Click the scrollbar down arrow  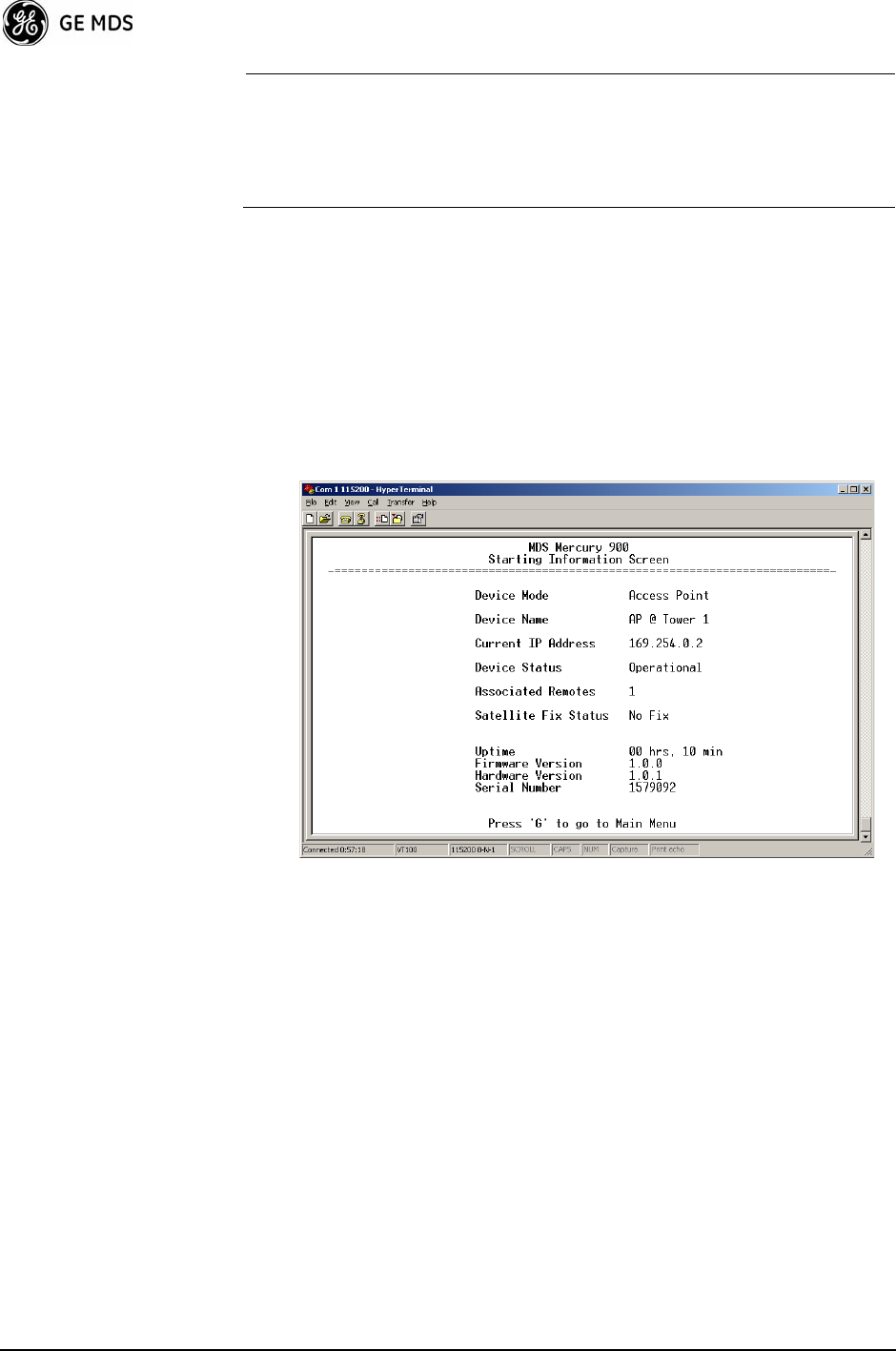tap(865, 836)
